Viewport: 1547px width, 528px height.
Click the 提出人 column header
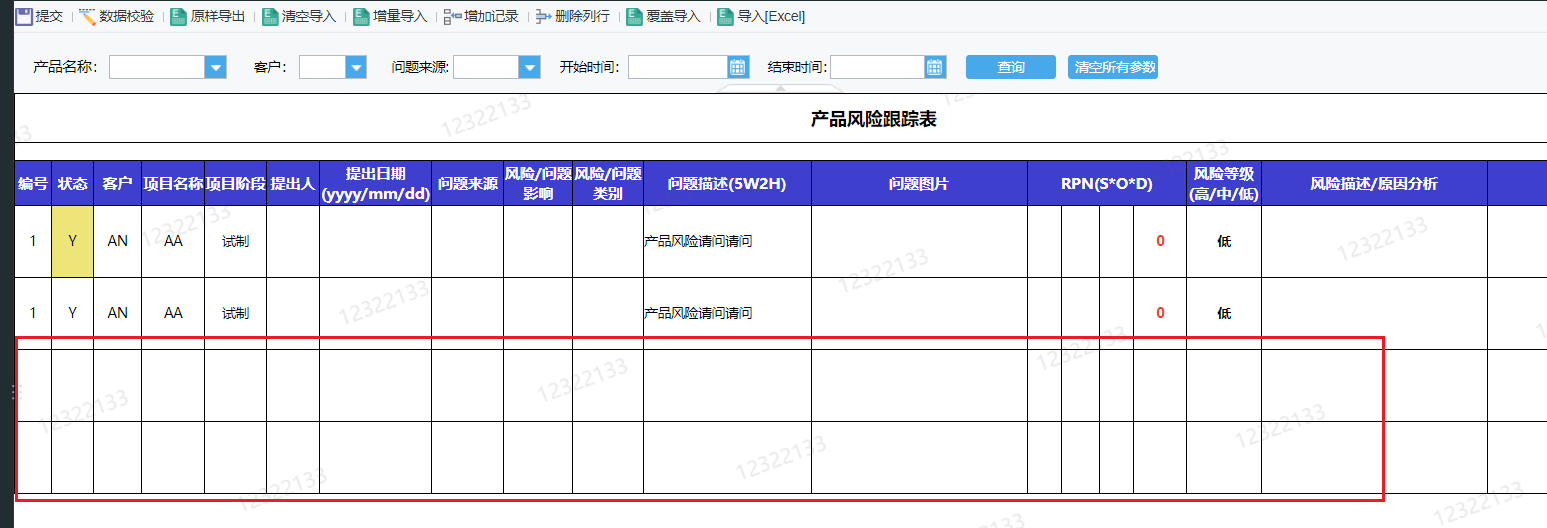click(x=293, y=184)
